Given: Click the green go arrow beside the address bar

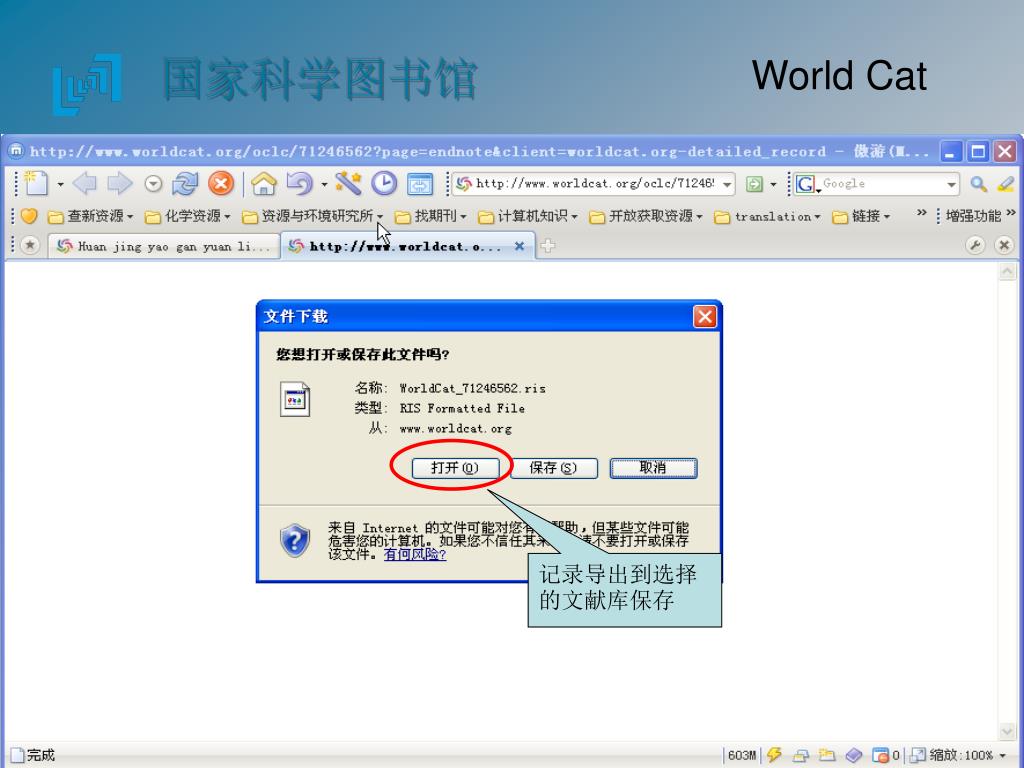Looking at the screenshot, I should (x=754, y=184).
